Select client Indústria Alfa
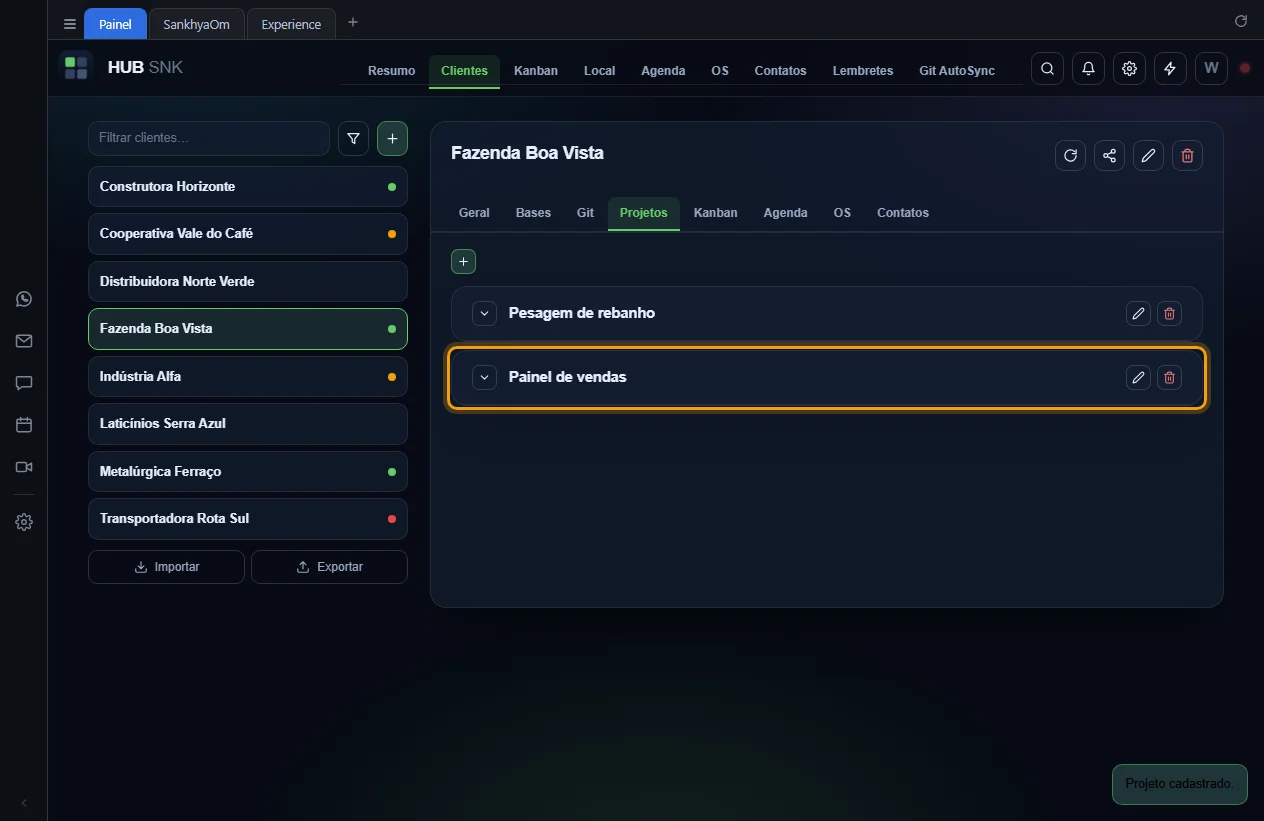The image size is (1264, 821). coord(248,377)
